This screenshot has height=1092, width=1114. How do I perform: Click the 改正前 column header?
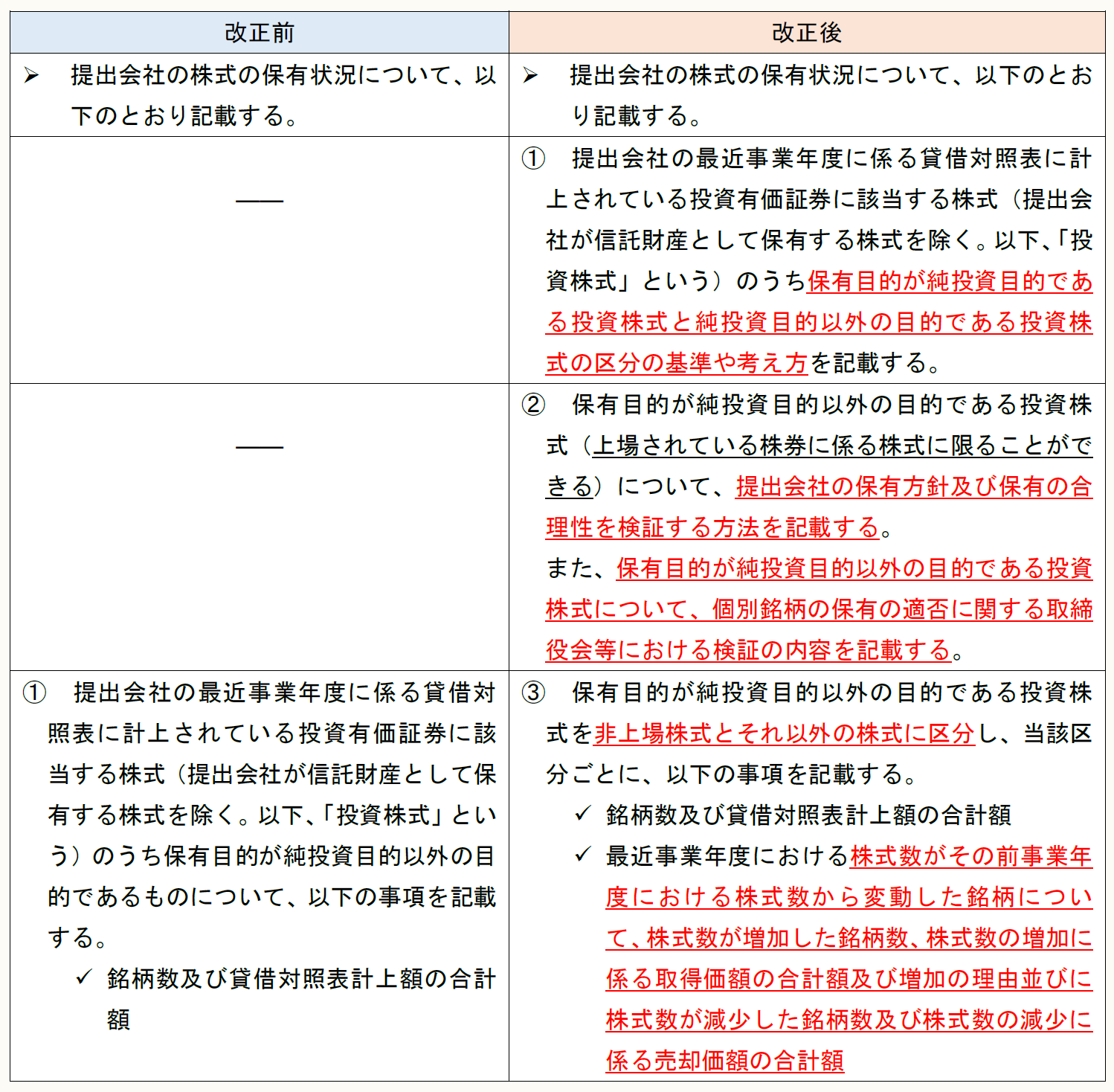coord(259,33)
